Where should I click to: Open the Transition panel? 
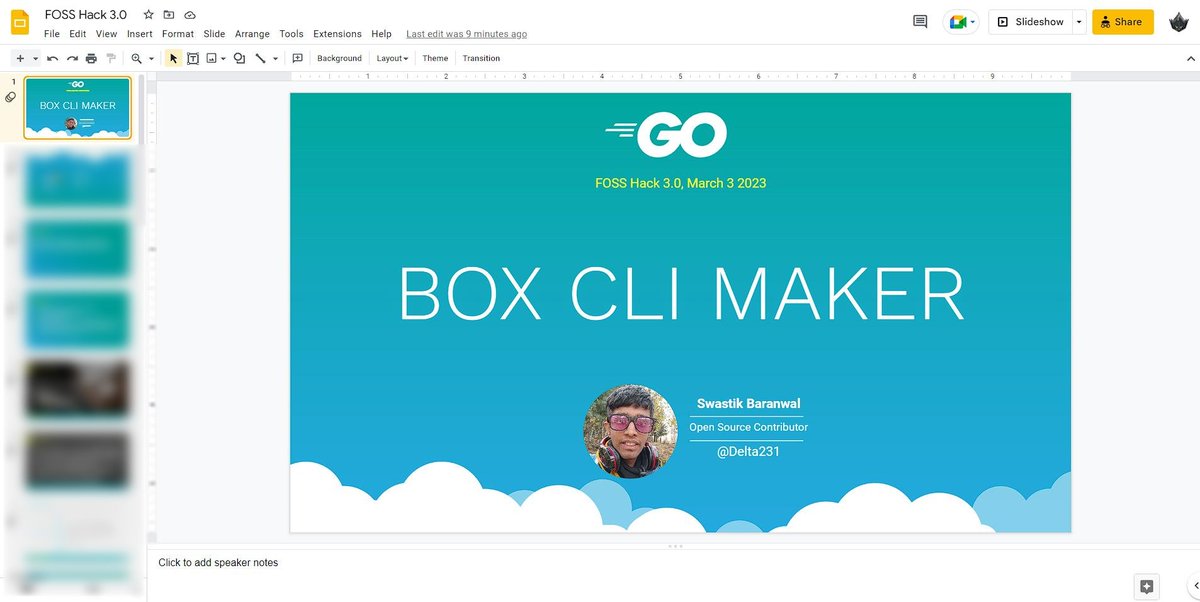(481, 59)
